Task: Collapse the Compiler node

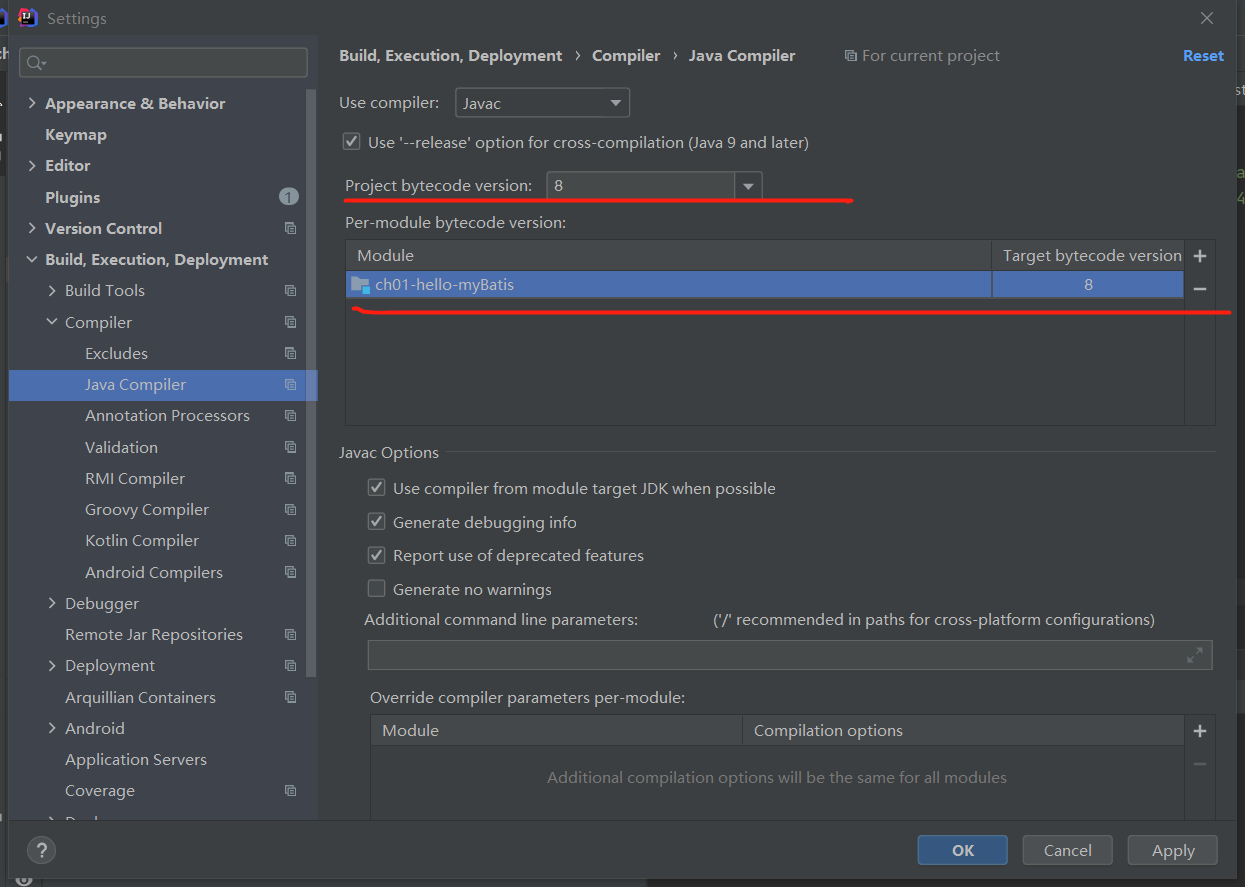Action: coord(52,322)
